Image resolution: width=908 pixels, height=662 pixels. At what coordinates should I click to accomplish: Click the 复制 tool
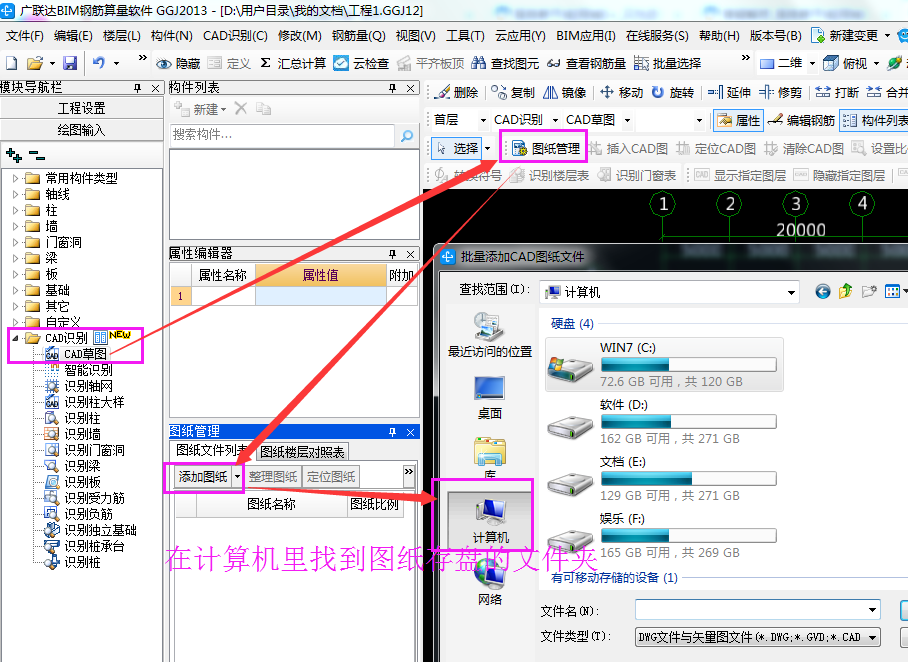click(x=513, y=92)
